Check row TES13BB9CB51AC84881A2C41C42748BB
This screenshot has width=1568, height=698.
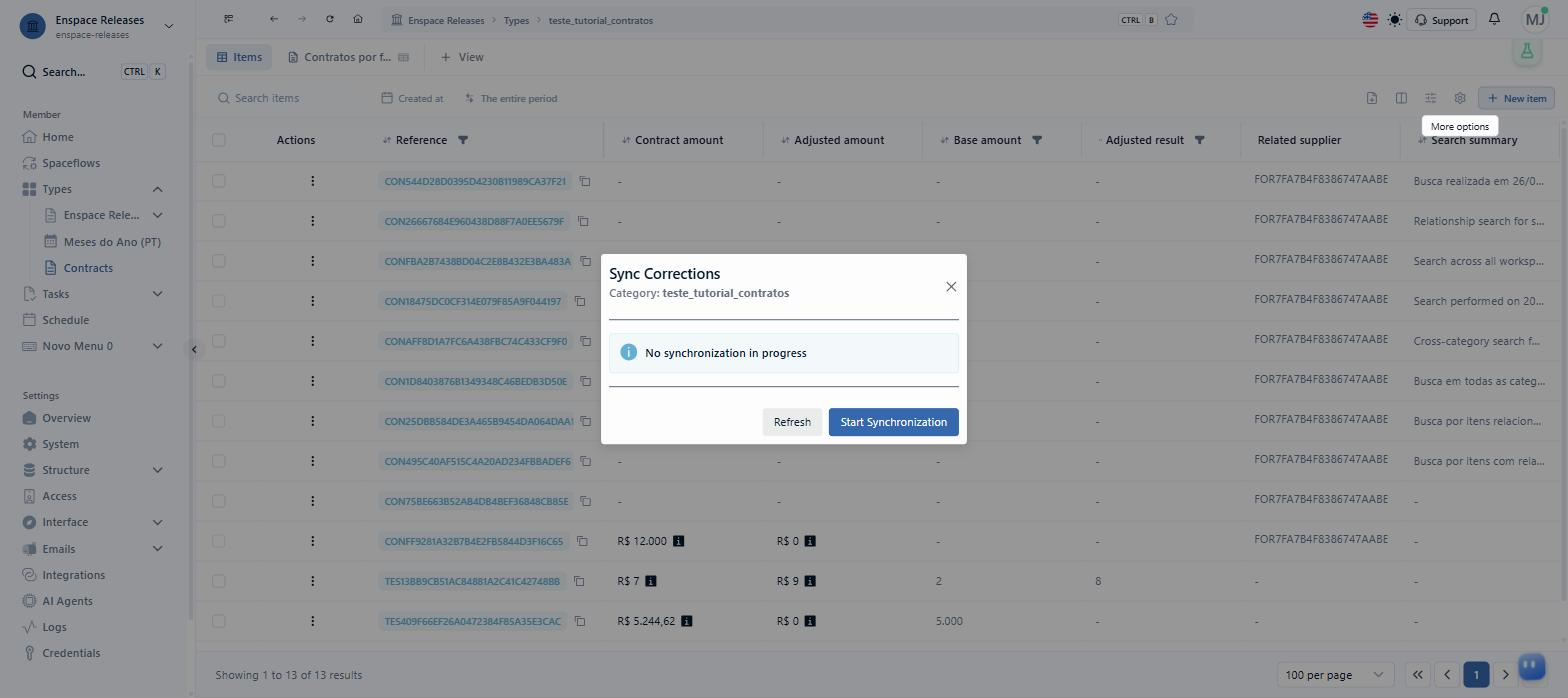pyautogui.click(x=219, y=581)
